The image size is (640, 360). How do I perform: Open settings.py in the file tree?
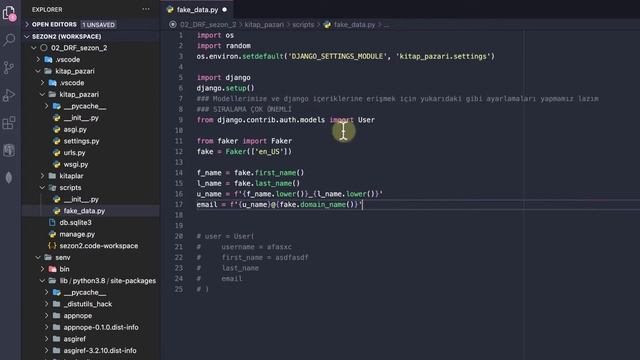click(x=81, y=141)
